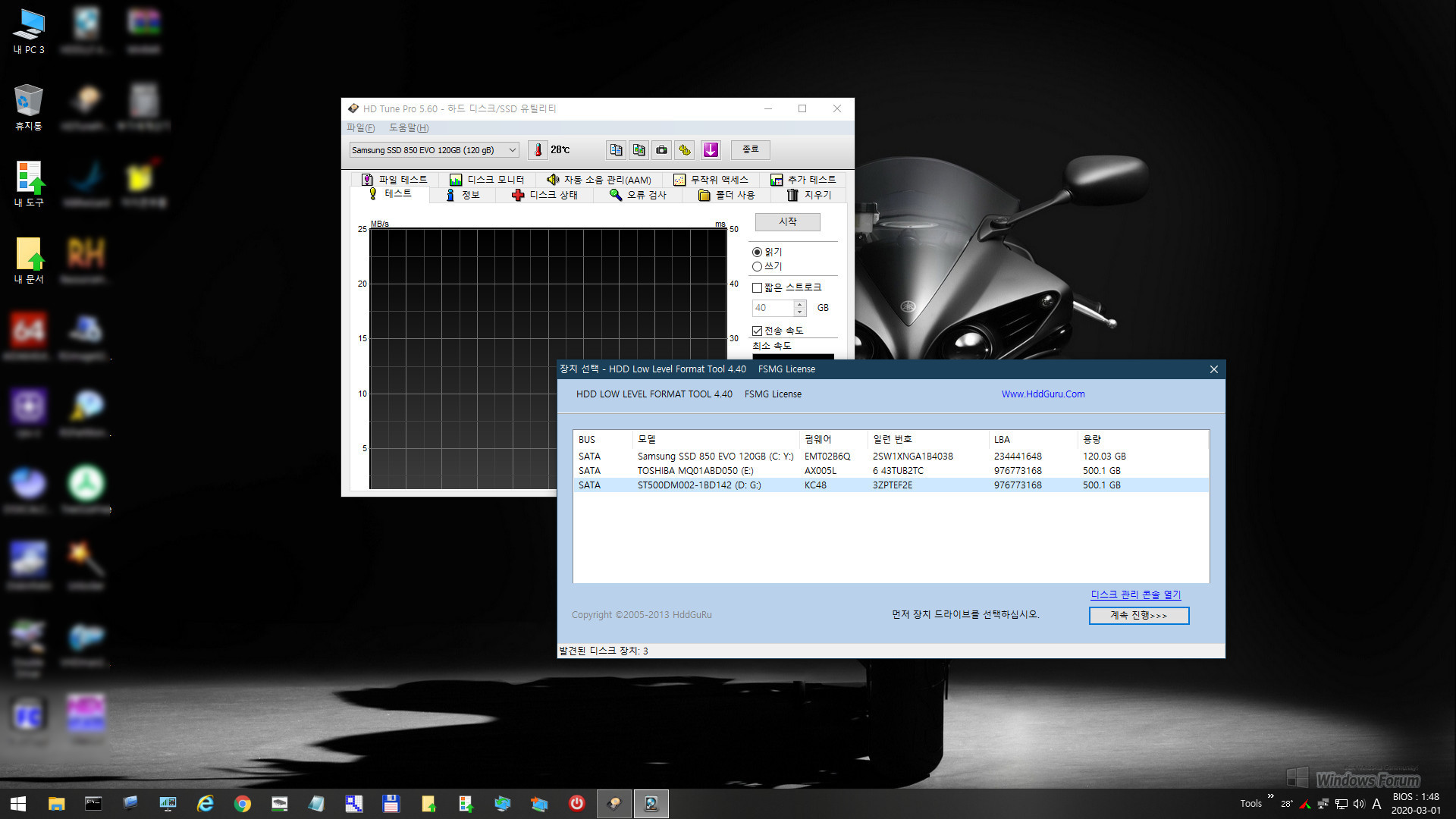Screen dimensions: 1456x819
Task: Switch to the 자동 소음 관리(AAM) tab
Action: 599,180
